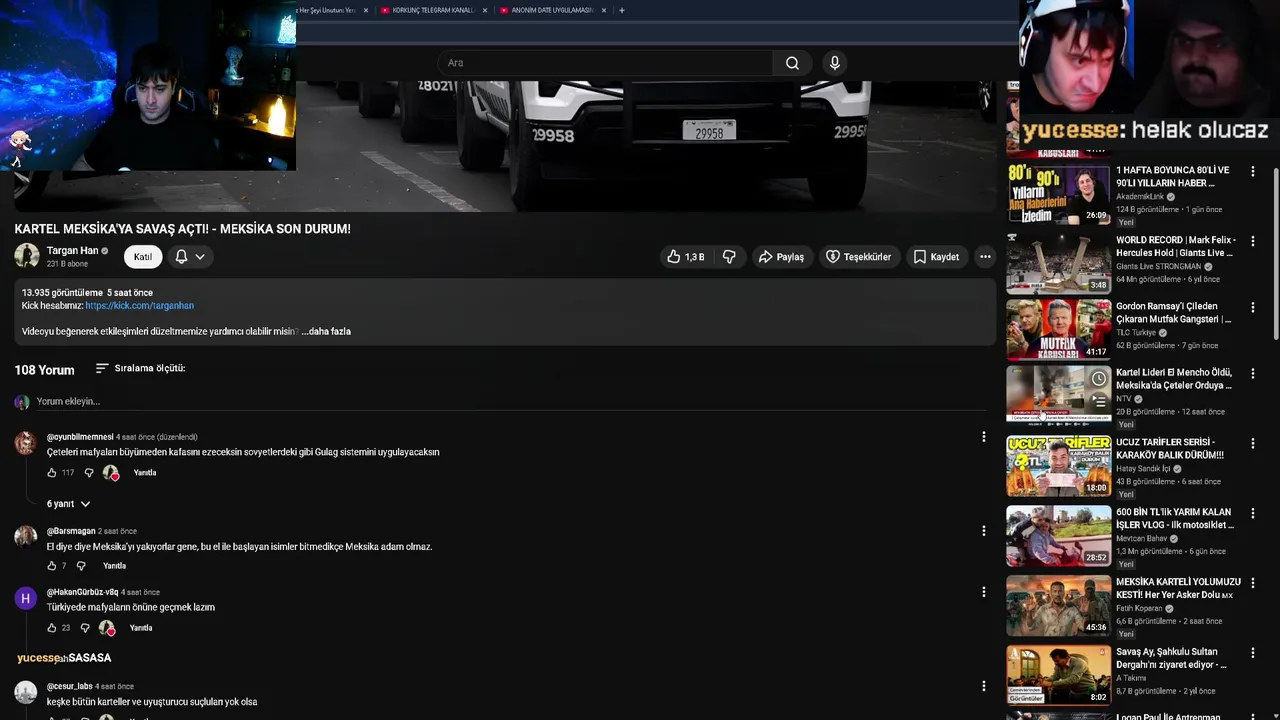Open menu for 600 BİN TL'lik video
1280x720 pixels.
(x=1252, y=513)
